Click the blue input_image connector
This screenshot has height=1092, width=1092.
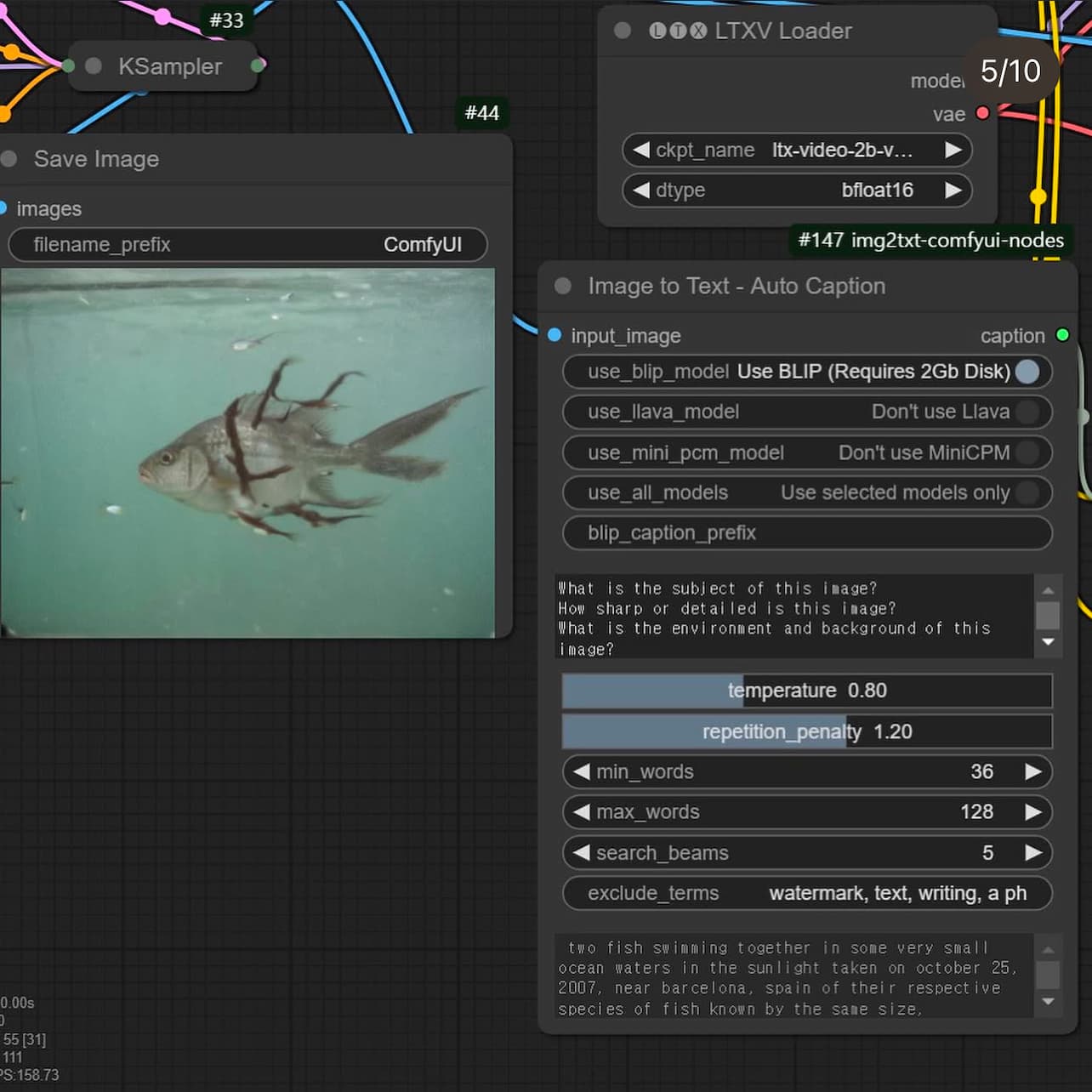click(555, 335)
